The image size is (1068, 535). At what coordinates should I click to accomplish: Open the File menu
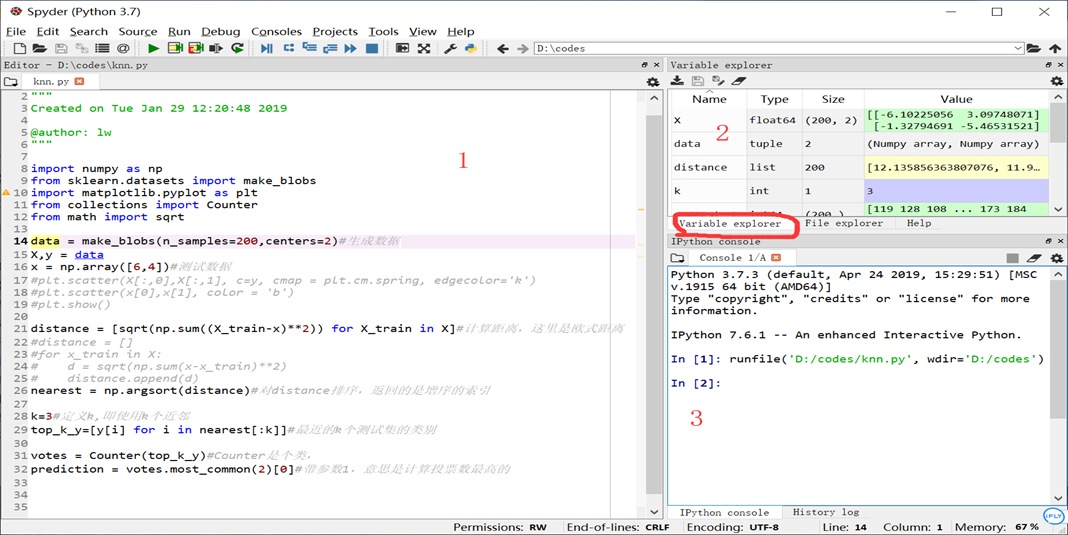click(x=16, y=31)
